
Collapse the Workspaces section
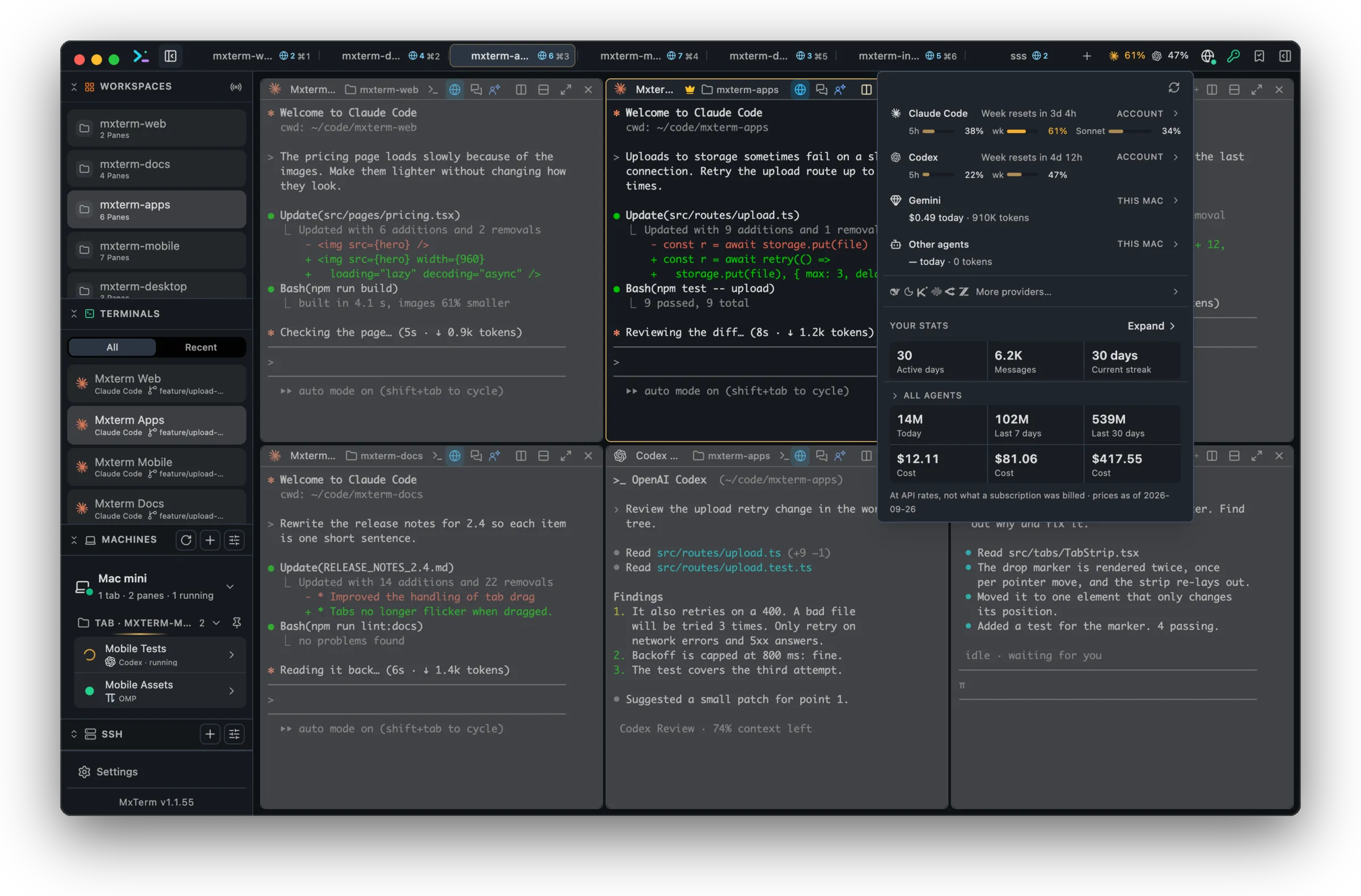tap(74, 86)
